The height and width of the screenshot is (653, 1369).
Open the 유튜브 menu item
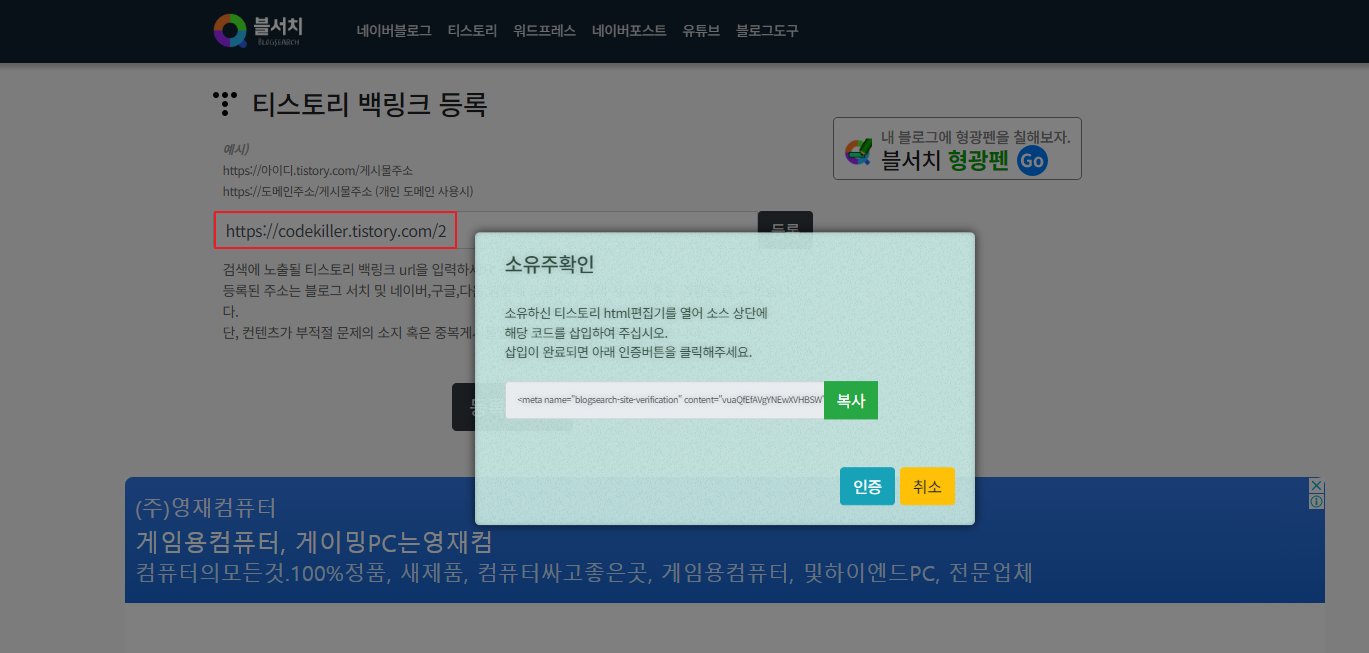701,30
